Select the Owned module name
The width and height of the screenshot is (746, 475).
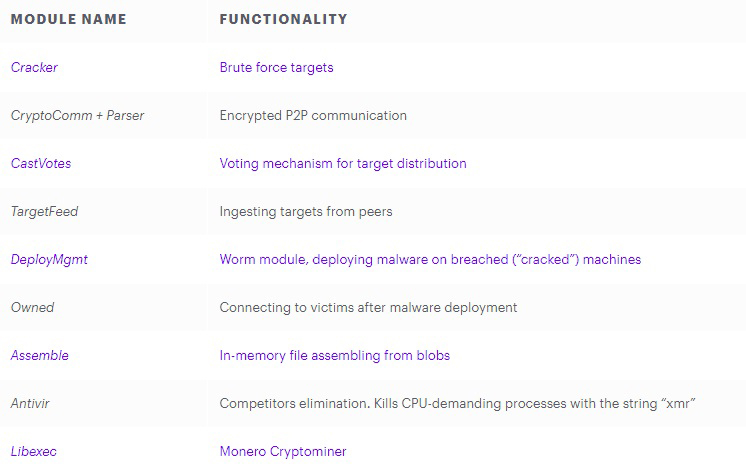(31, 308)
